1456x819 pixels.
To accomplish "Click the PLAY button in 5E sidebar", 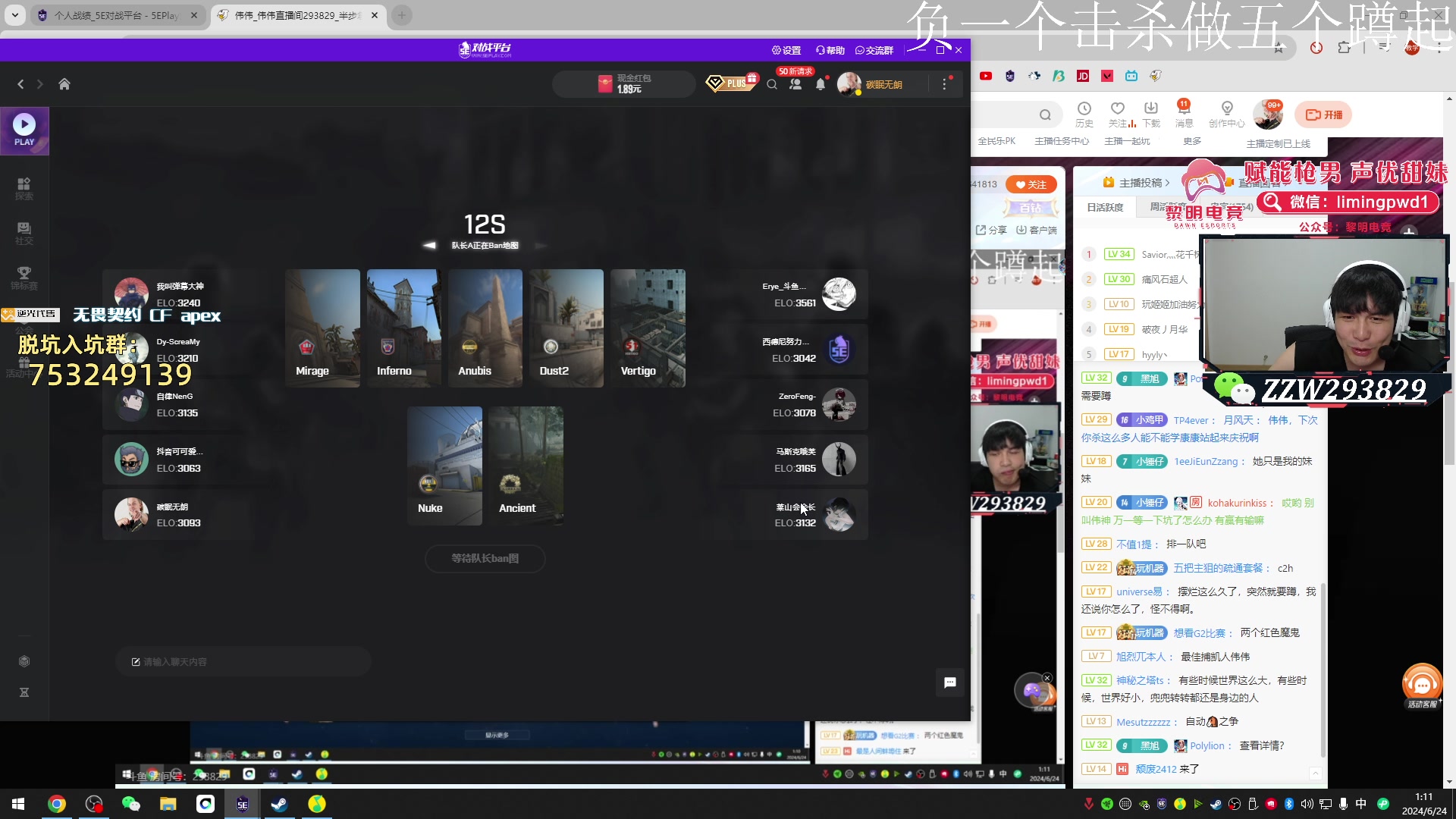I will click(x=24, y=130).
